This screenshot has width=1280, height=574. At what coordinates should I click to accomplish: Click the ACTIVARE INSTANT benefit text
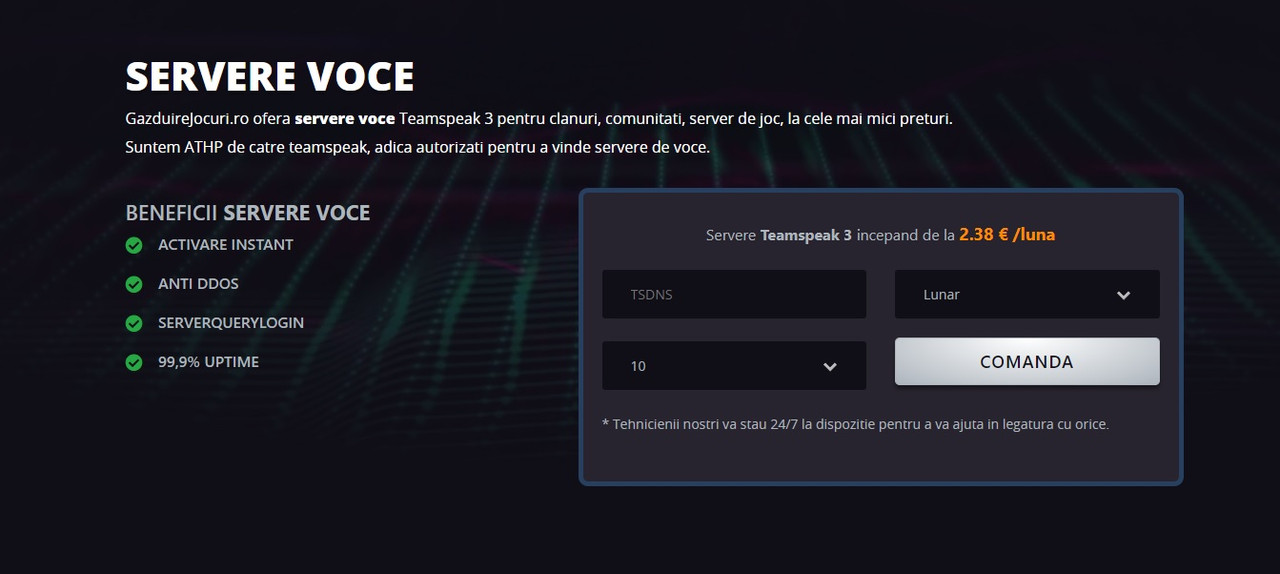pos(226,244)
